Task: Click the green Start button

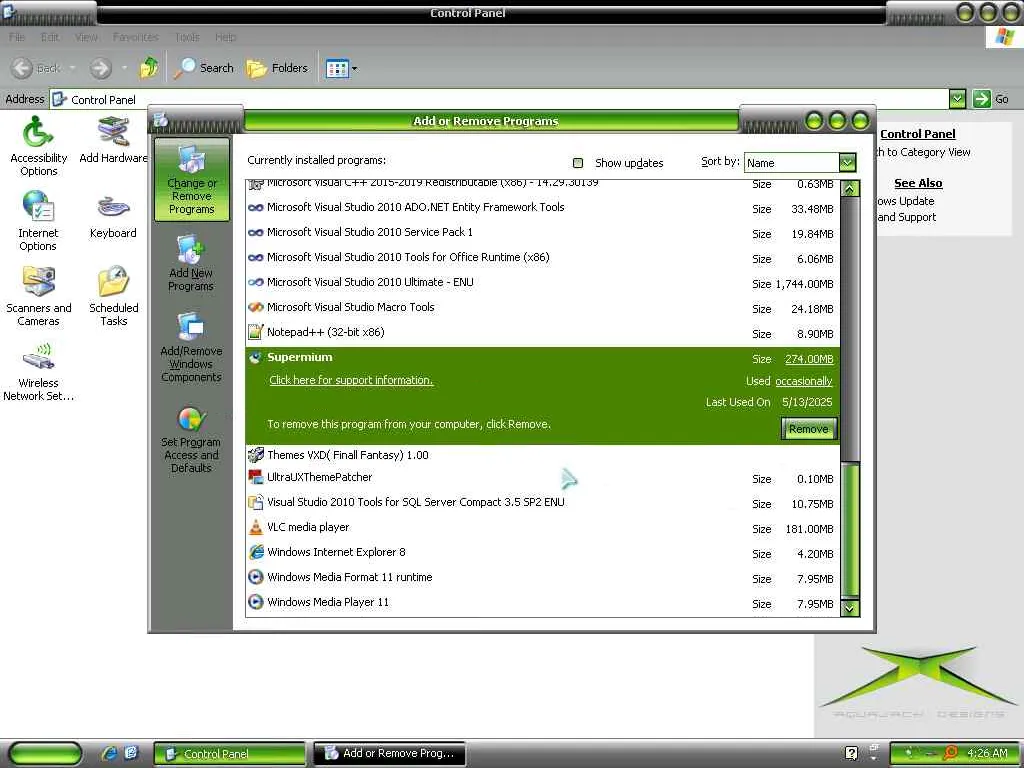Action: pyautogui.click(x=45, y=754)
